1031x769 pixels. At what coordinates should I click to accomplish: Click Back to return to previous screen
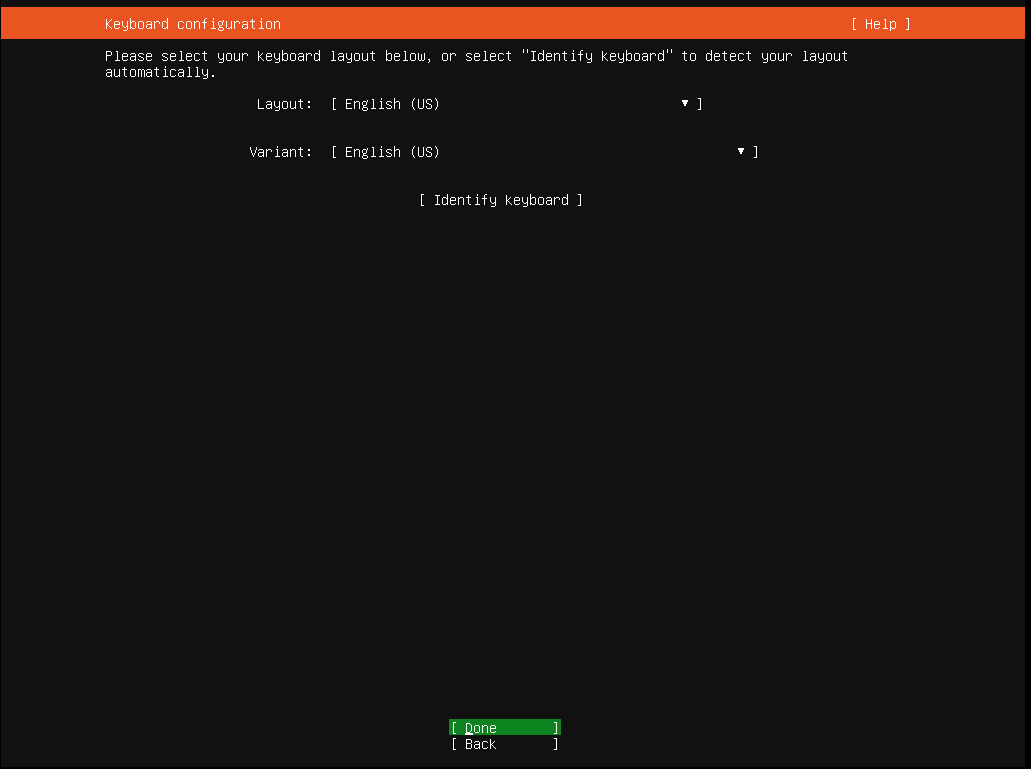(504, 744)
